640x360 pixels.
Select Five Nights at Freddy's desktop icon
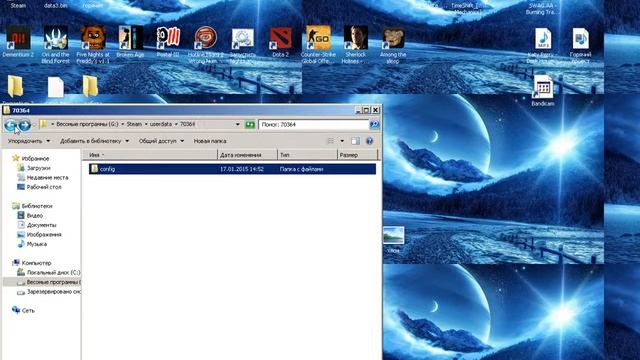tap(93, 44)
